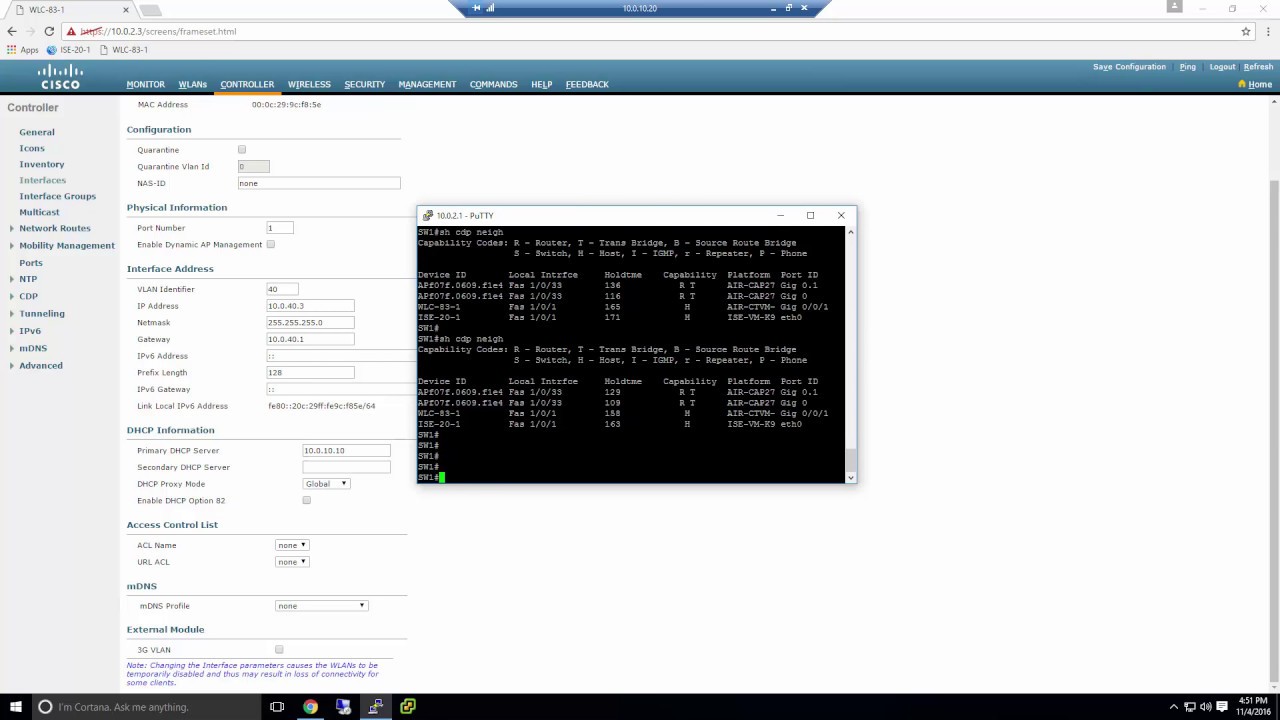The image size is (1280, 720).
Task: Open the ACL Name dropdown
Action: click(x=292, y=545)
